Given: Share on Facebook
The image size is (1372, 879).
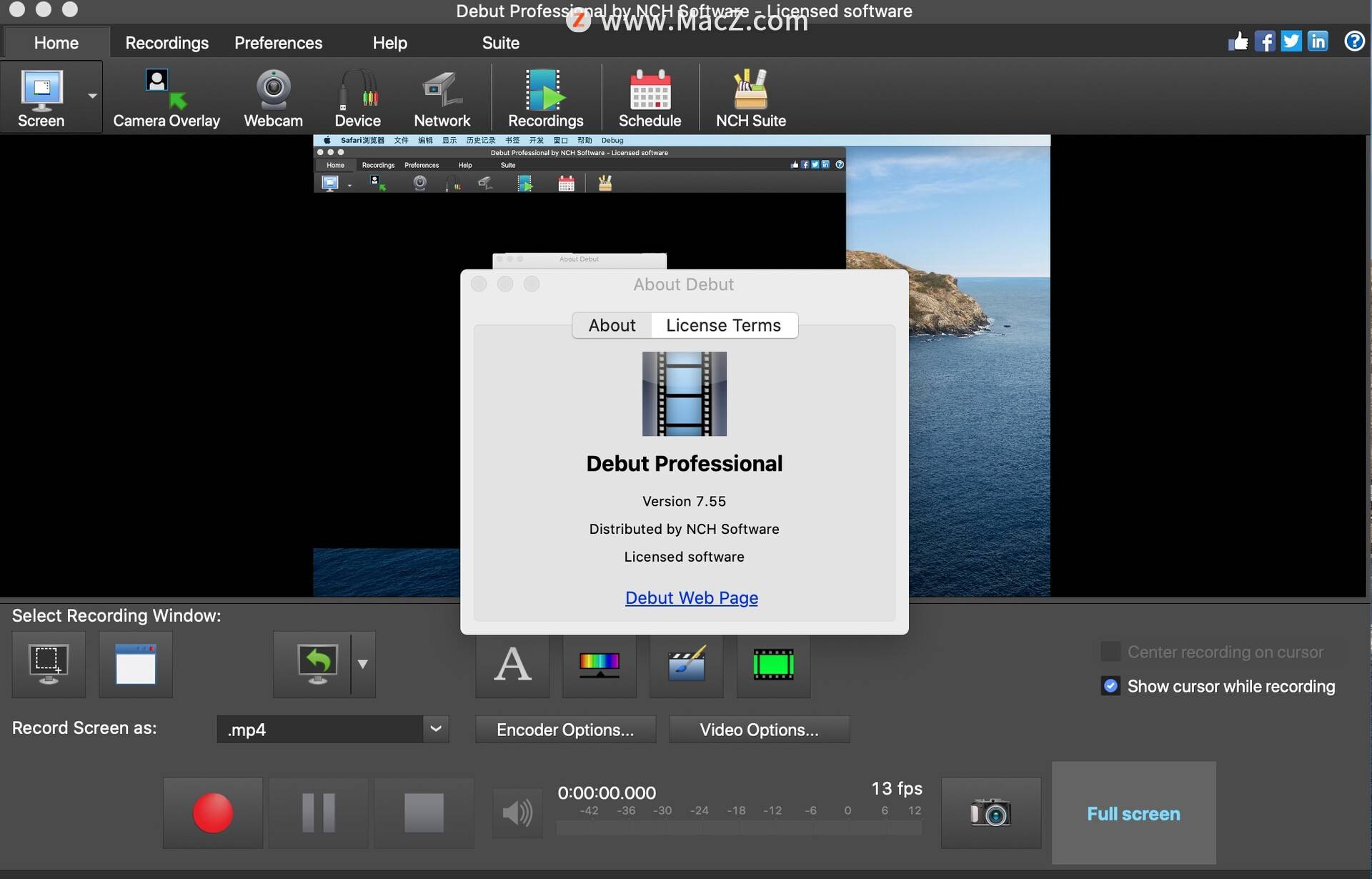Looking at the screenshot, I should pos(1264,41).
